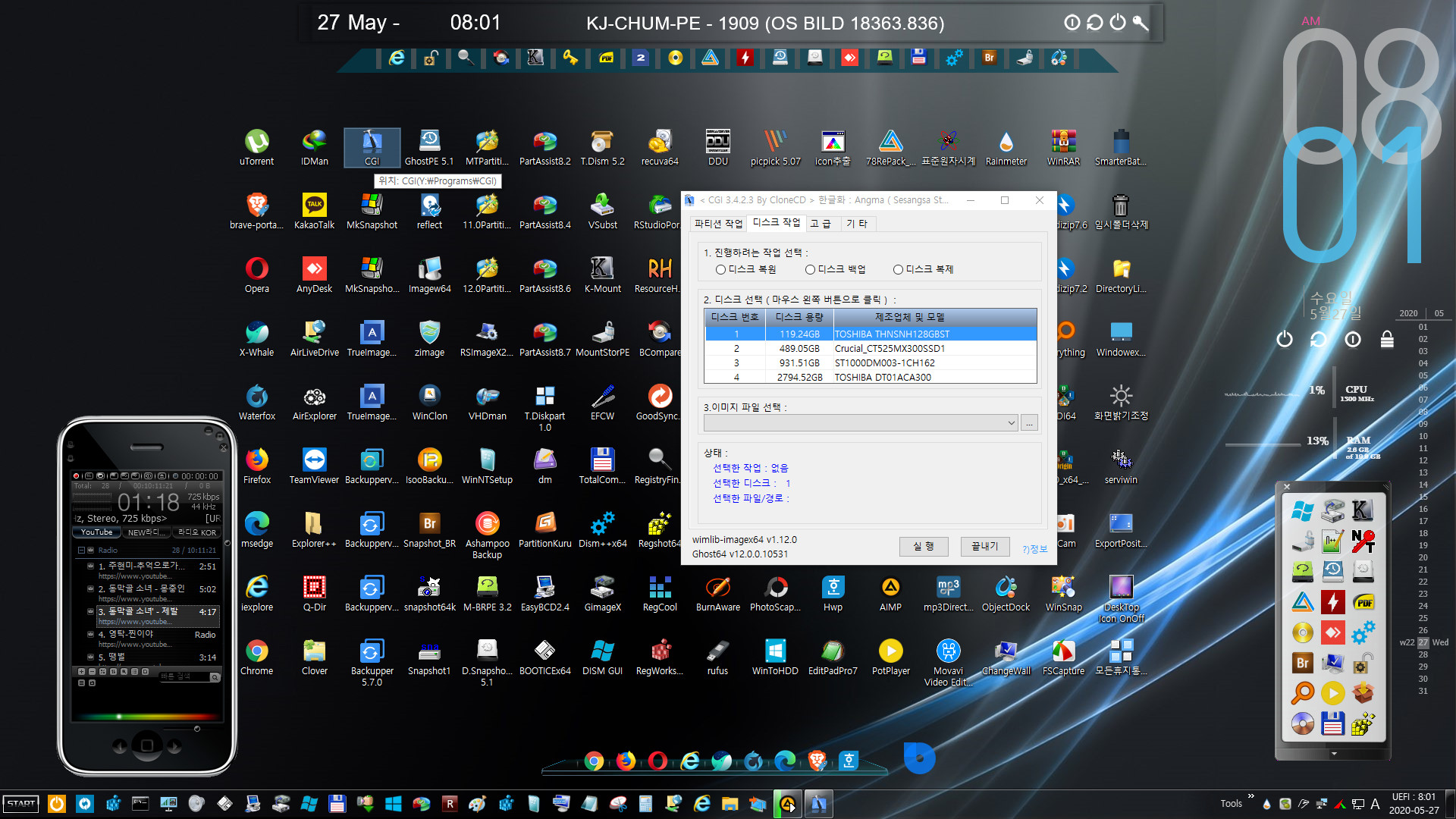1456x819 pixels.
Task: Switch to the 파티션 작업 tab
Action: pyautogui.click(x=717, y=224)
